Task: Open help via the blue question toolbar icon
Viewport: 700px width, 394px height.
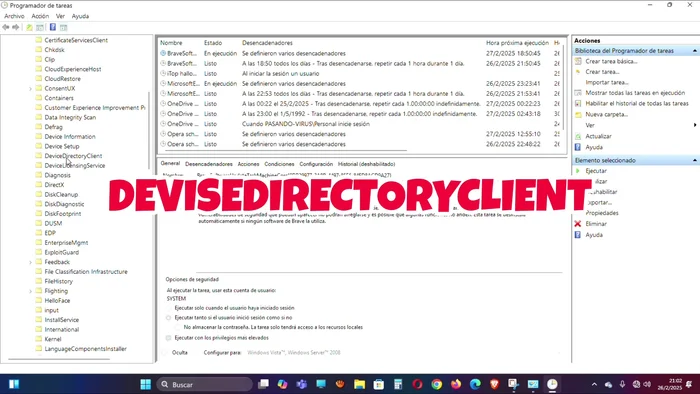Action: pos(53,27)
